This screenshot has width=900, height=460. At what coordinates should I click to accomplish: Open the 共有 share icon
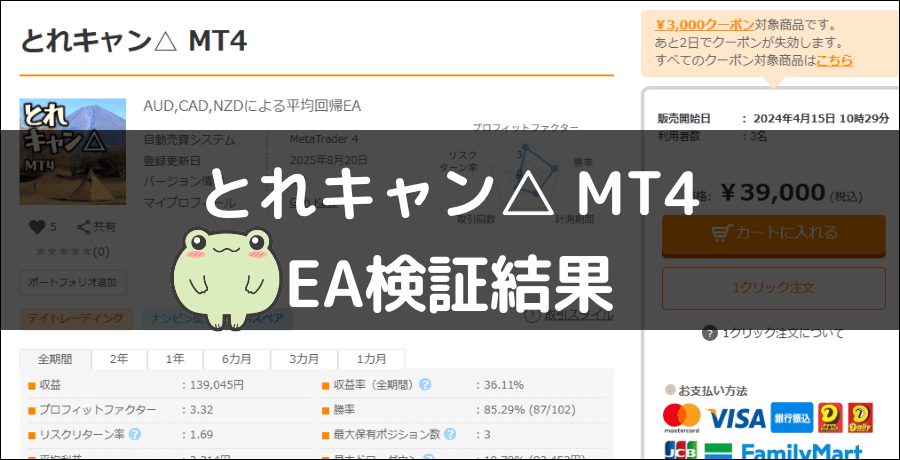point(84,227)
